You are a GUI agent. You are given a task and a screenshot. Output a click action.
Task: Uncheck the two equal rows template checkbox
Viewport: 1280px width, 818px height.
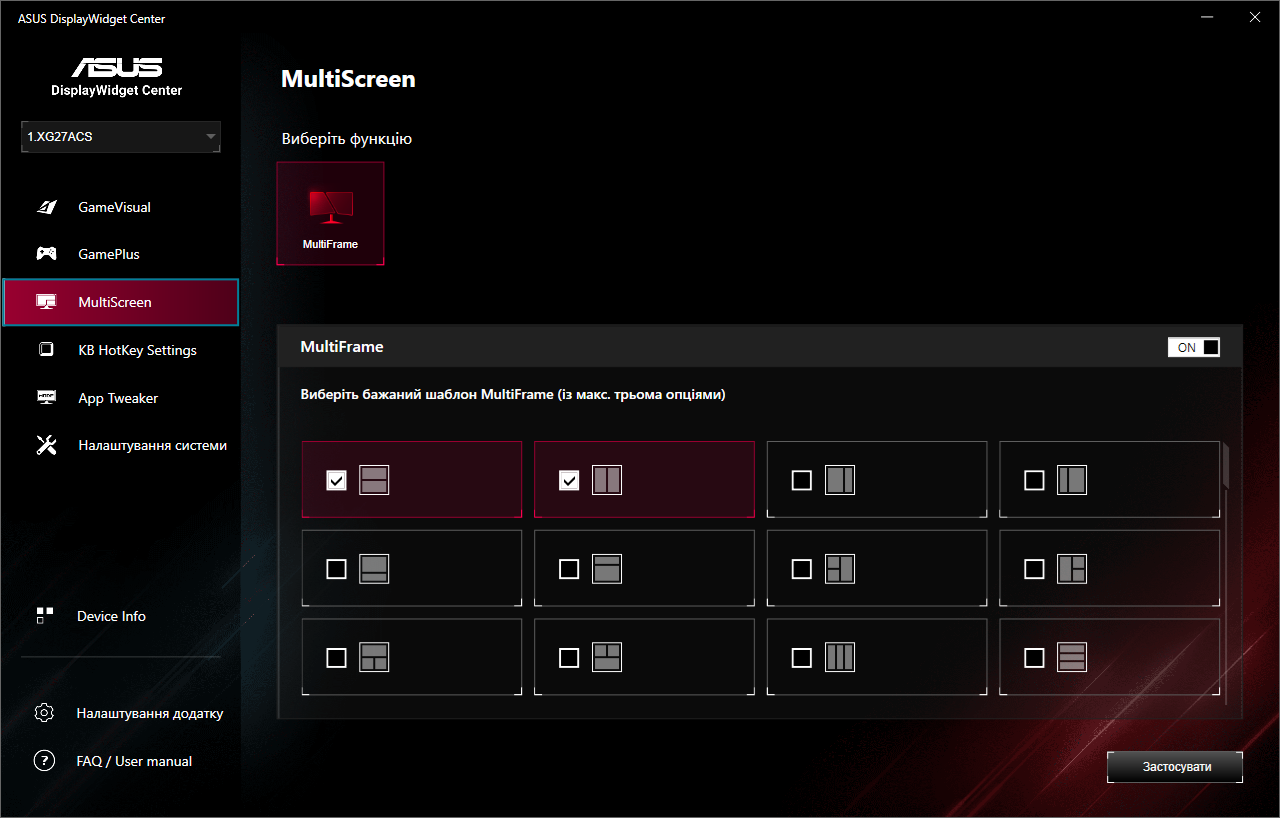click(x=337, y=481)
